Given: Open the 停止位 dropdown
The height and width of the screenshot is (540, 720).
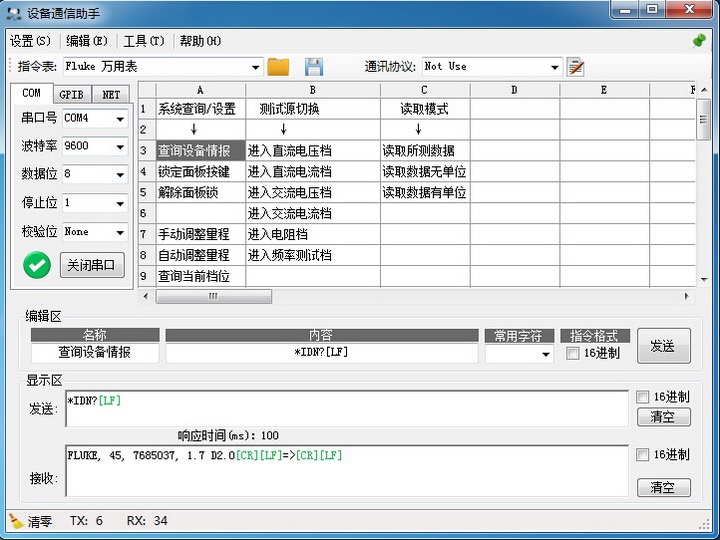Looking at the screenshot, I should pyautogui.click(x=120, y=203).
